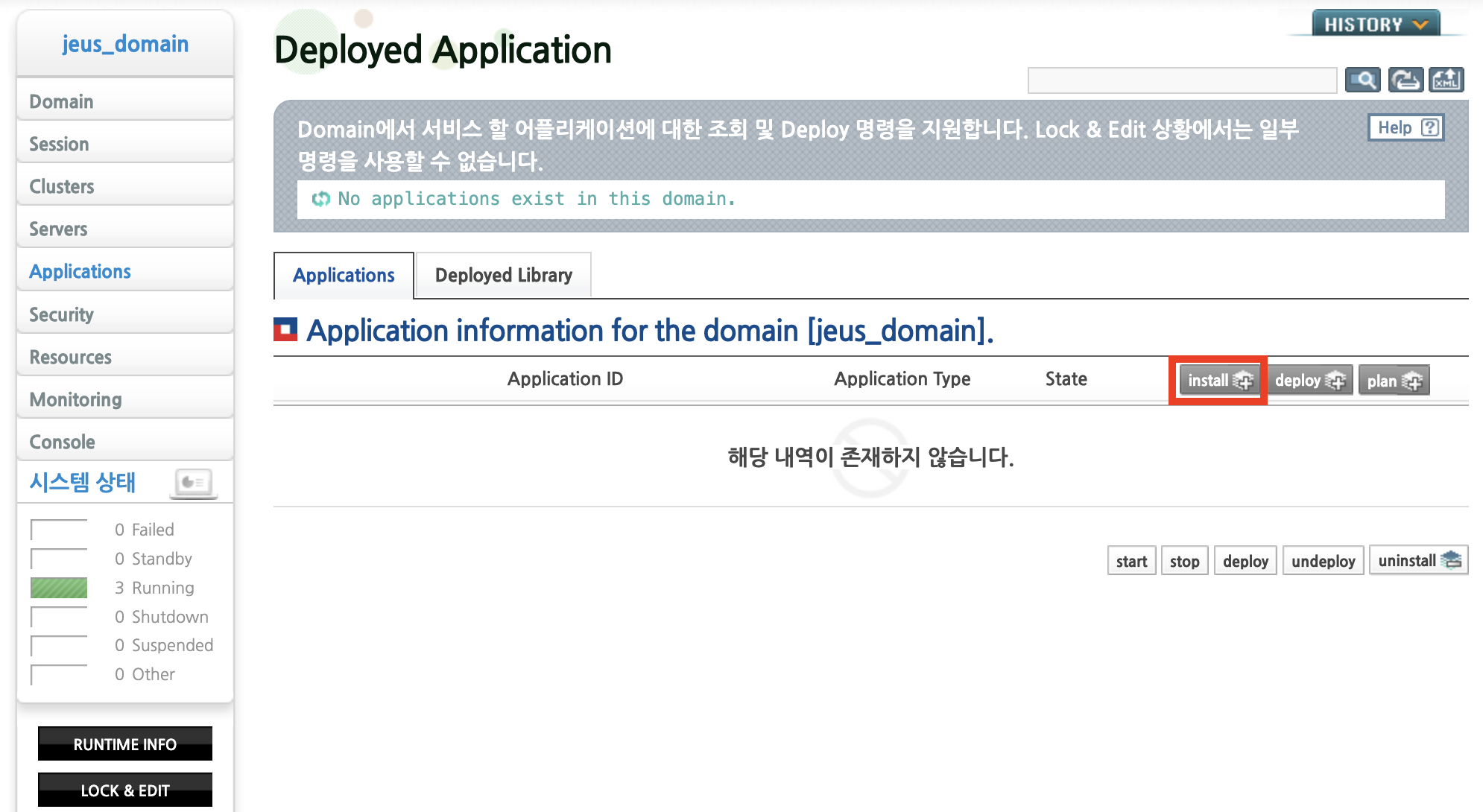Viewport: 1483px width, 812px height.
Task: Open the jeus_domain link
Action: click(x=125, y=44)
